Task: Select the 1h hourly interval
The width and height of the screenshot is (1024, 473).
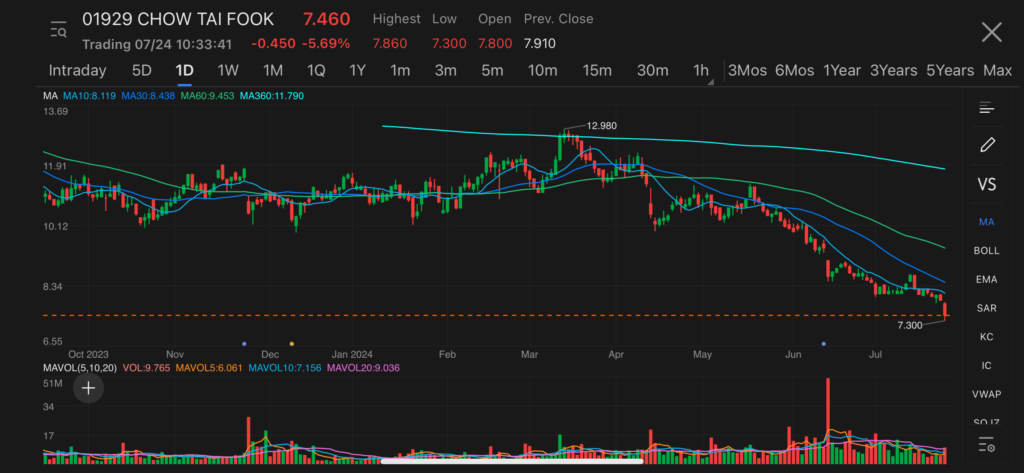Action: [700, 71]
